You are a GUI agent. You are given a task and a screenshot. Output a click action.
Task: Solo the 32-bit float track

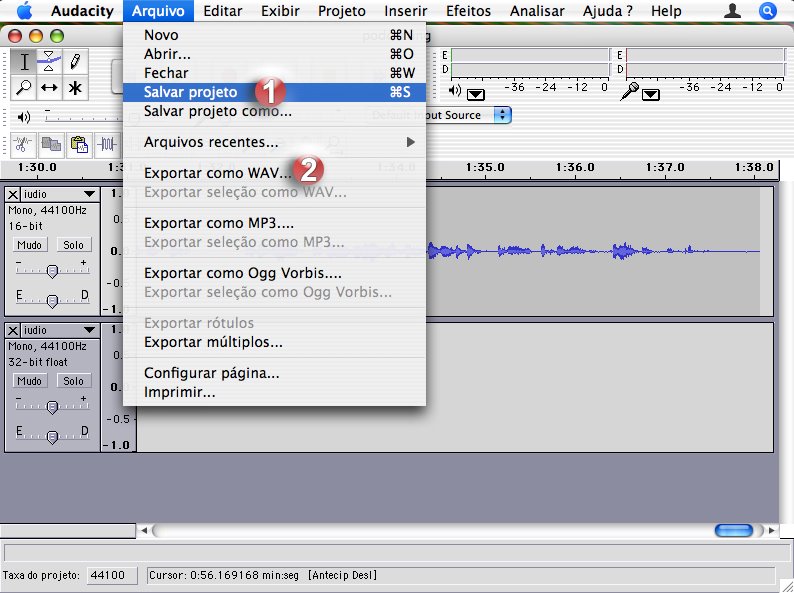click(x=73, y=381)
